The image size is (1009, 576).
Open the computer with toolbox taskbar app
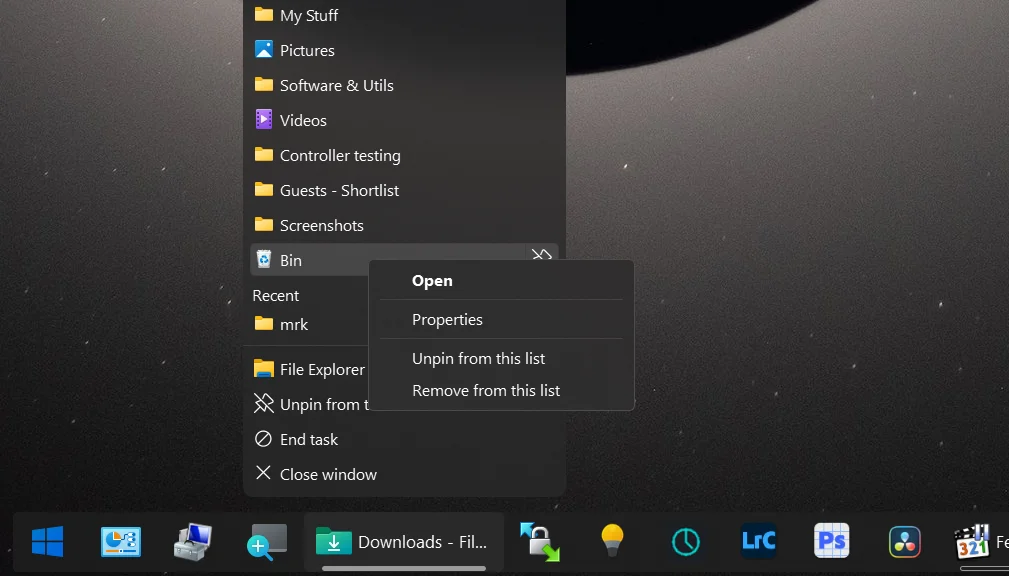[x=192, y=541]
